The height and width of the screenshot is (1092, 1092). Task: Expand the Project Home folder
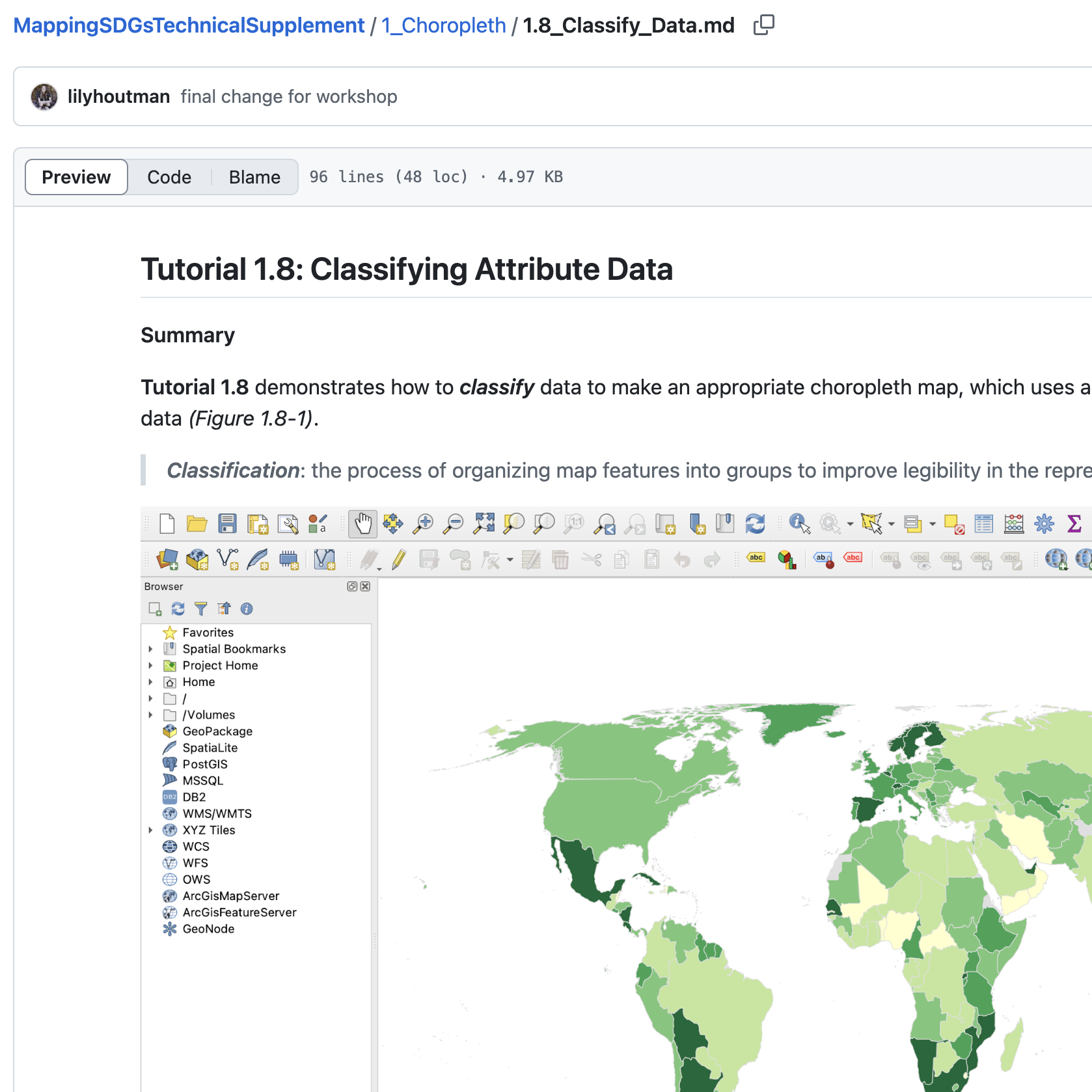(150, 665)
